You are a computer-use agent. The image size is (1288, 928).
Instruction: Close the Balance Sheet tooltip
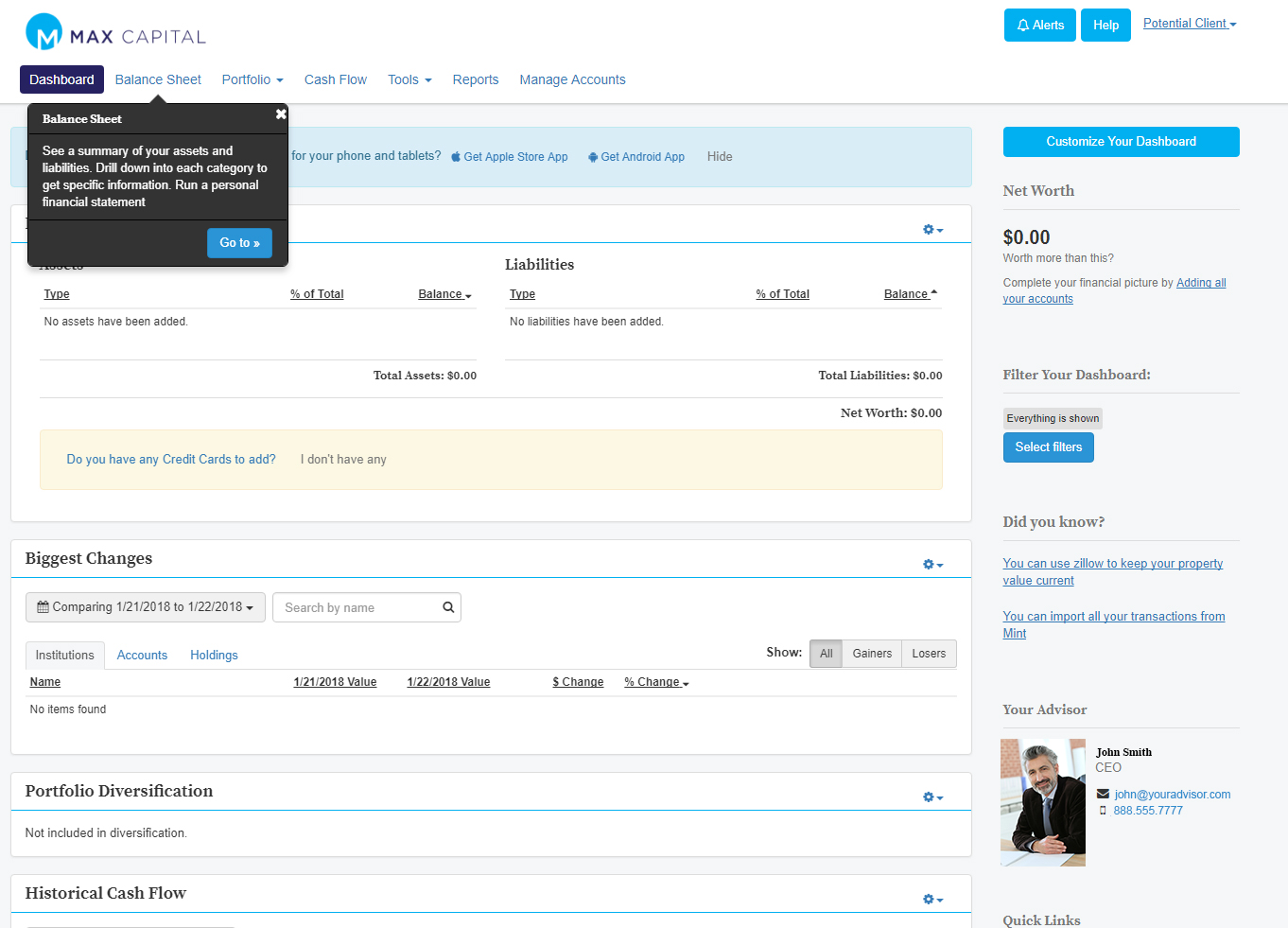[x=281, y=114]
